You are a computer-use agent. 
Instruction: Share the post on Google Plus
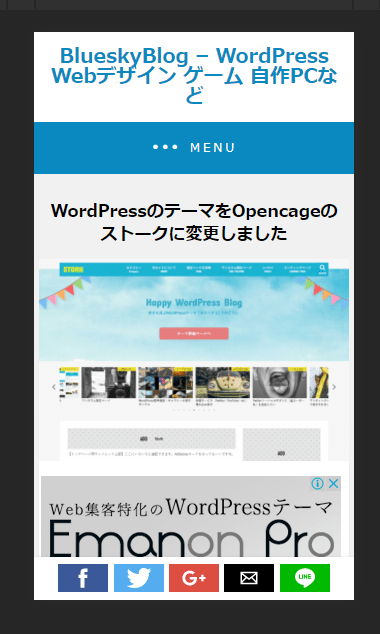[x=194, y=578]
